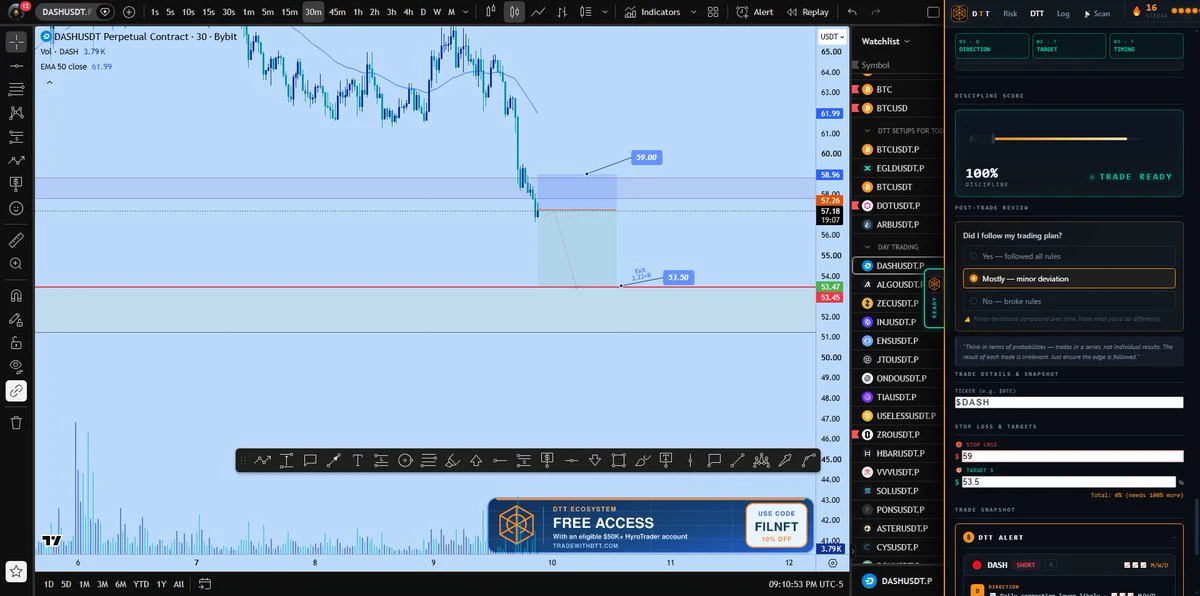Viewport: 1200px width, 596px height.
Task: Select the 30m timeframe button
Action: coord(313,12)
